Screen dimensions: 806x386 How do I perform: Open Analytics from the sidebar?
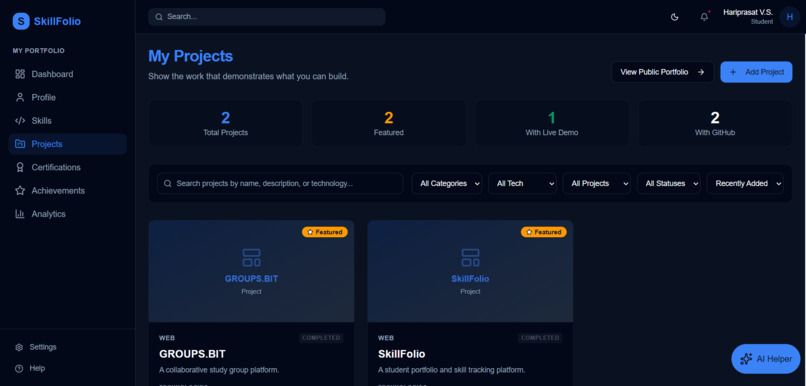[x=67, y=214]
